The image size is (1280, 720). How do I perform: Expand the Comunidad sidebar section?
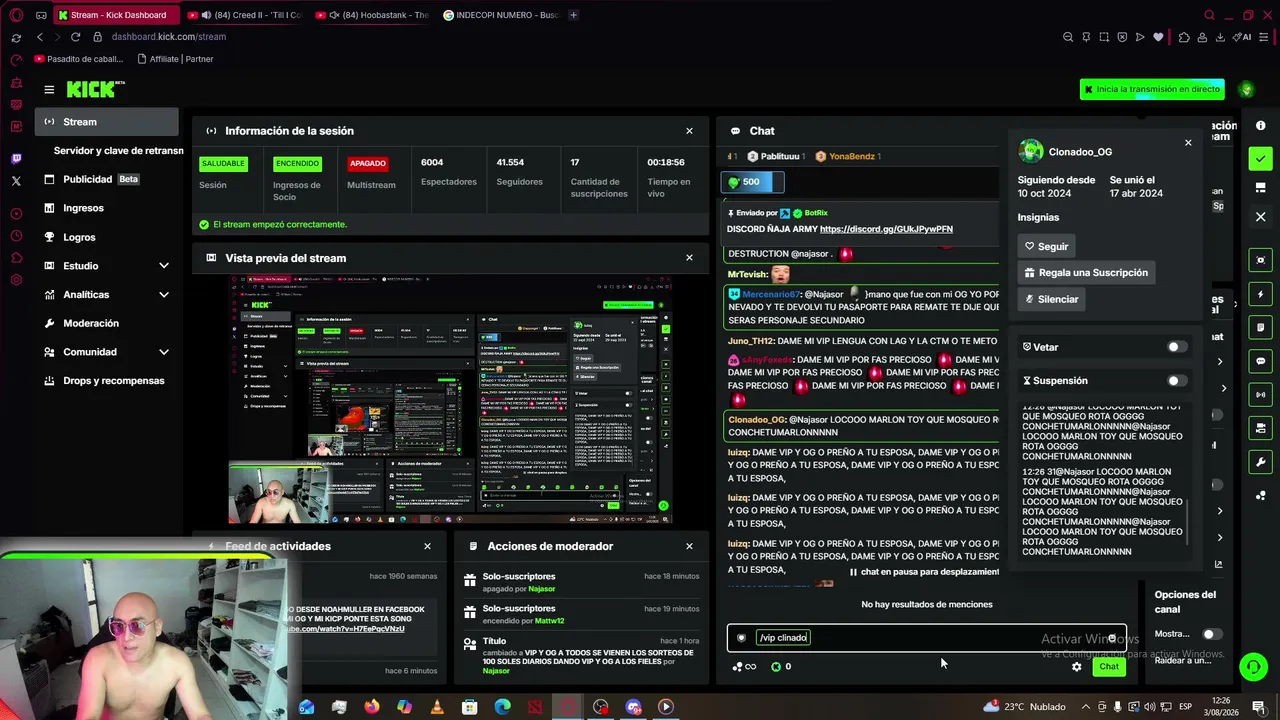[164, 352]
